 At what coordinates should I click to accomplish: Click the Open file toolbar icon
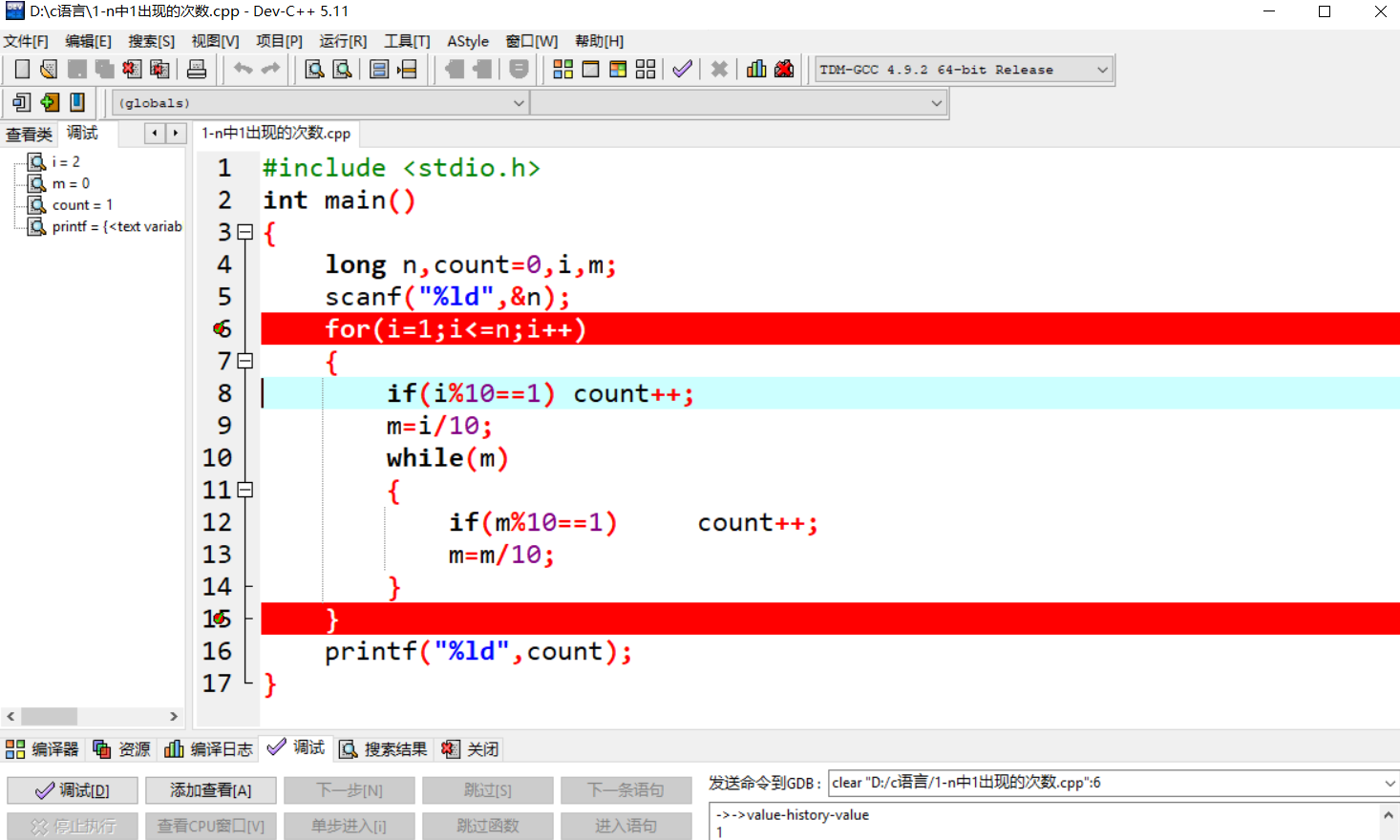click(x=49, y=69)
